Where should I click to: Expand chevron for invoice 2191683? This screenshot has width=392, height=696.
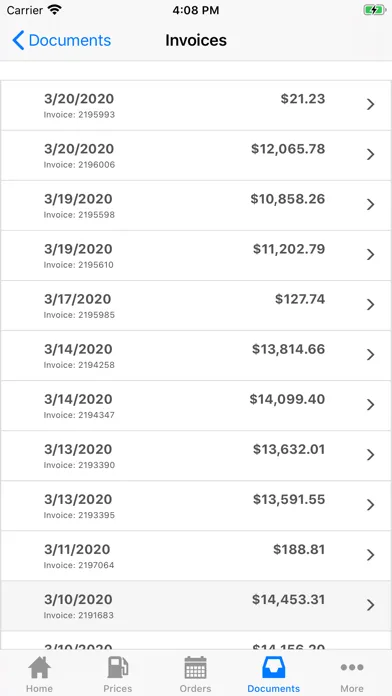pos(371,605)
